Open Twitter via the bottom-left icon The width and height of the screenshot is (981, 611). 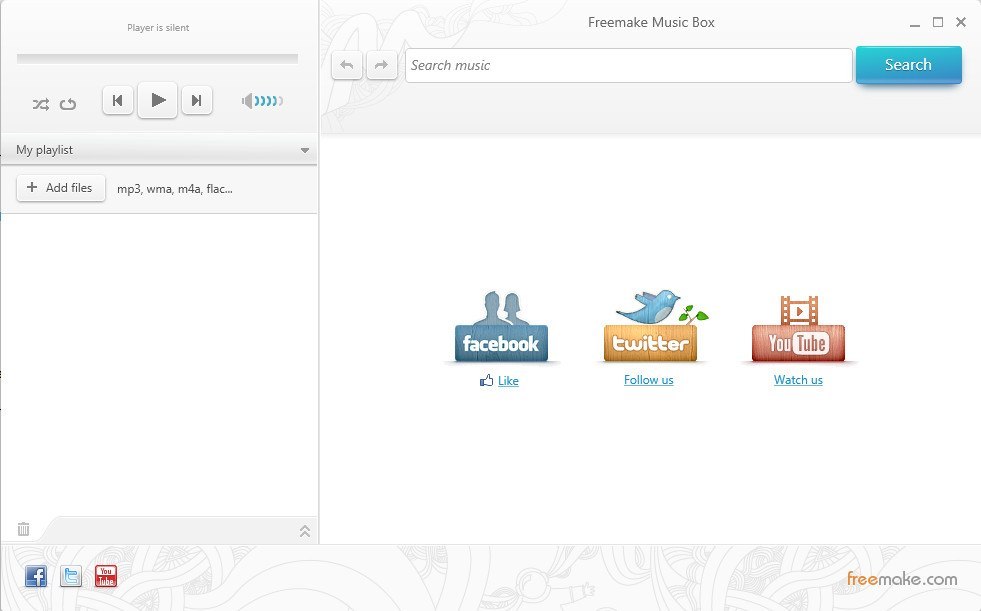click(70, 576)
